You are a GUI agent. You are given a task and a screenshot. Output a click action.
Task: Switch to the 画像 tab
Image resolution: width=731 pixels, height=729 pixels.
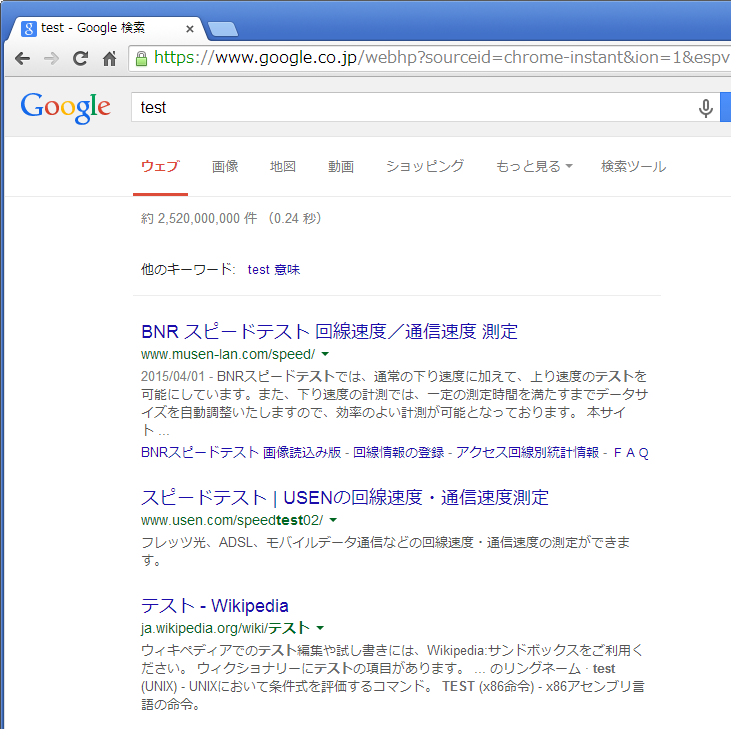(x=225, y=166)
